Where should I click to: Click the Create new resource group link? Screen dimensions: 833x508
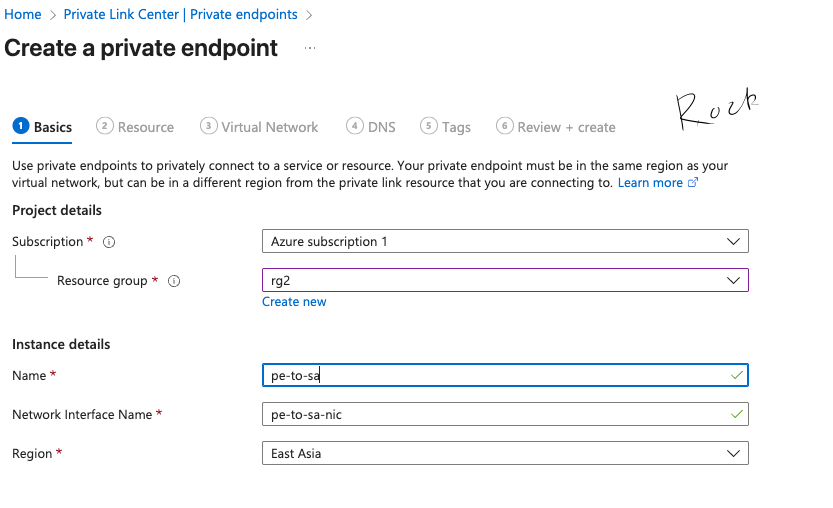coord(294,301)
